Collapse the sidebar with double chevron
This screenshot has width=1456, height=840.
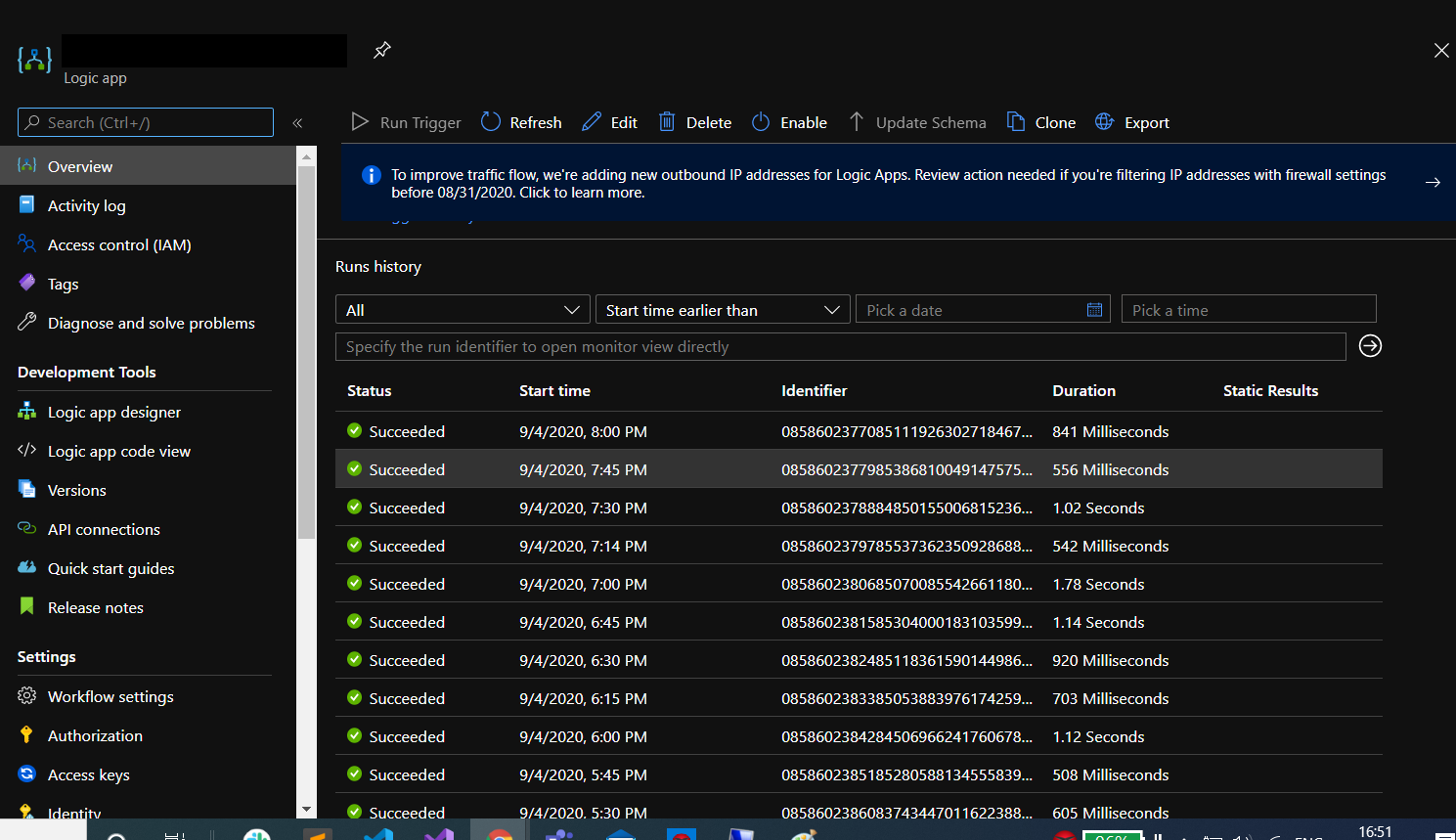tap(297, 123)
